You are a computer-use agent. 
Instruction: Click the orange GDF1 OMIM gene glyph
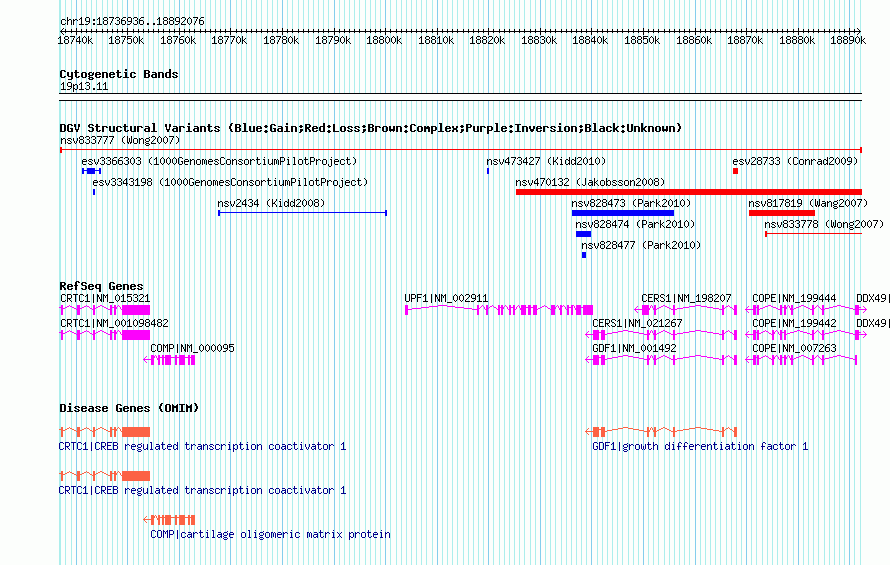point(661,432)
